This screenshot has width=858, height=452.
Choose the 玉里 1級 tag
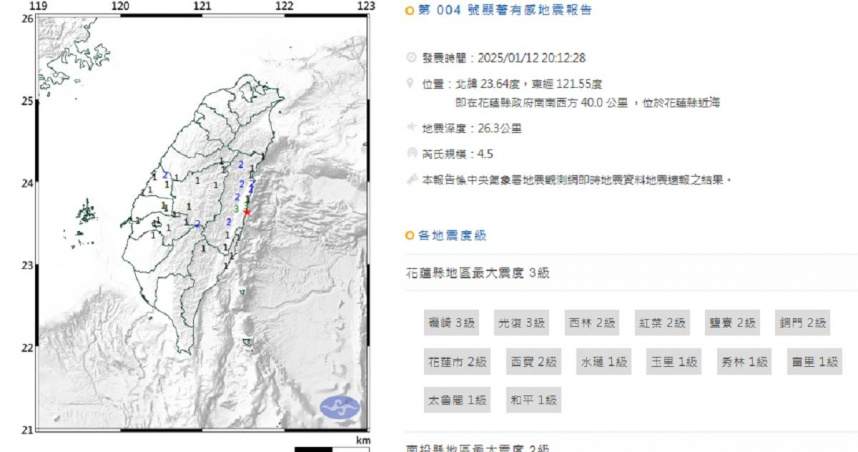pos(674,362)
